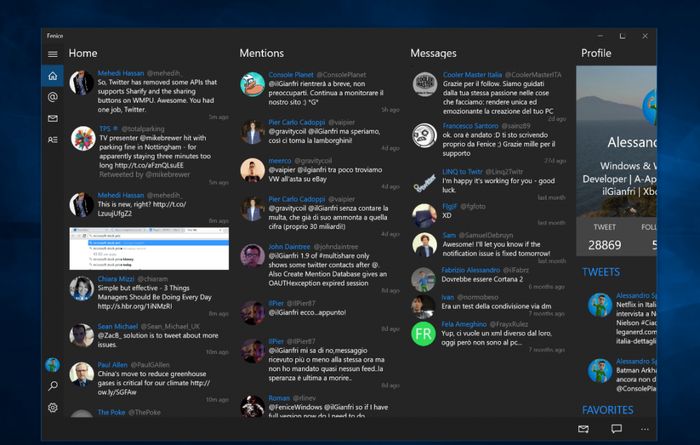Click the speech bubble icon in bottom bar

(x=616, y=429)
